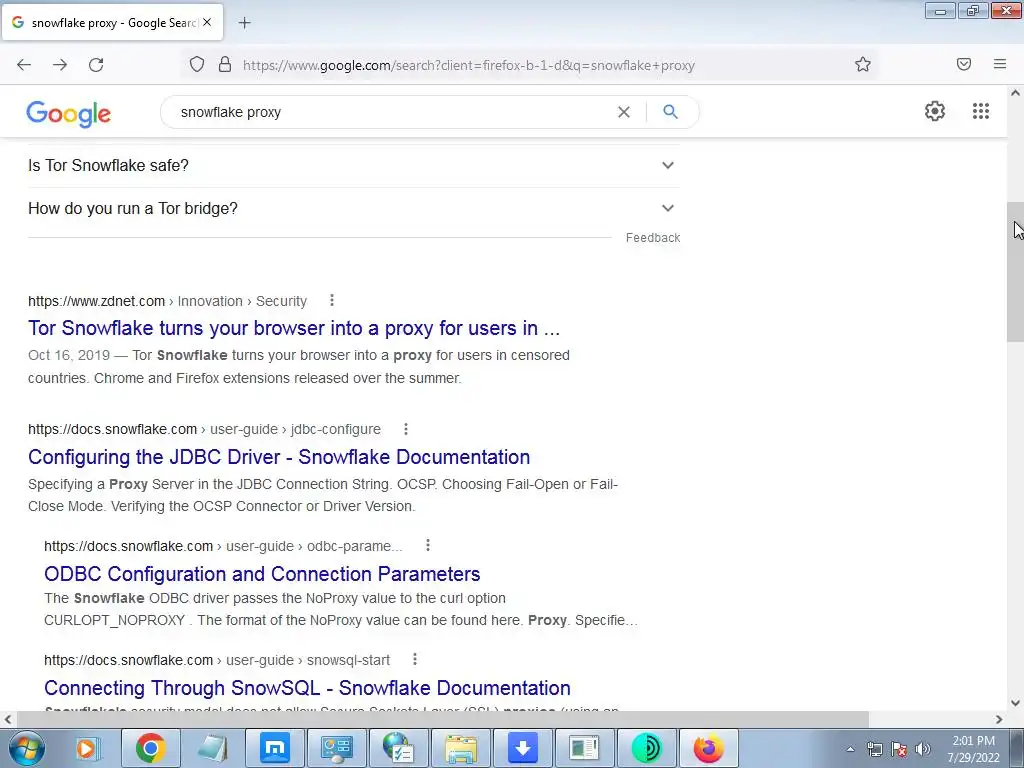Click the horizontal scrollbar thumb
The width and height of the screenshot is (1024, 768).
click(442, 719)
